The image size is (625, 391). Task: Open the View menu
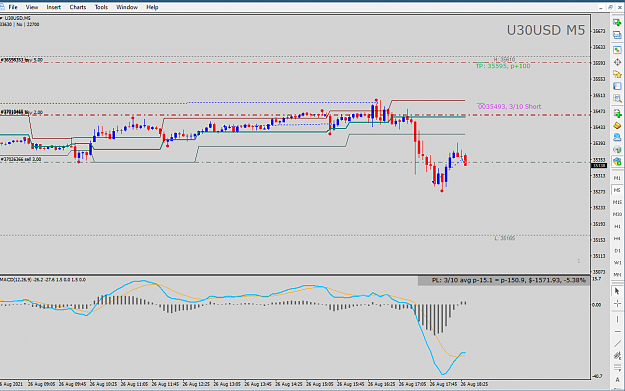click(x=32, y=7)
